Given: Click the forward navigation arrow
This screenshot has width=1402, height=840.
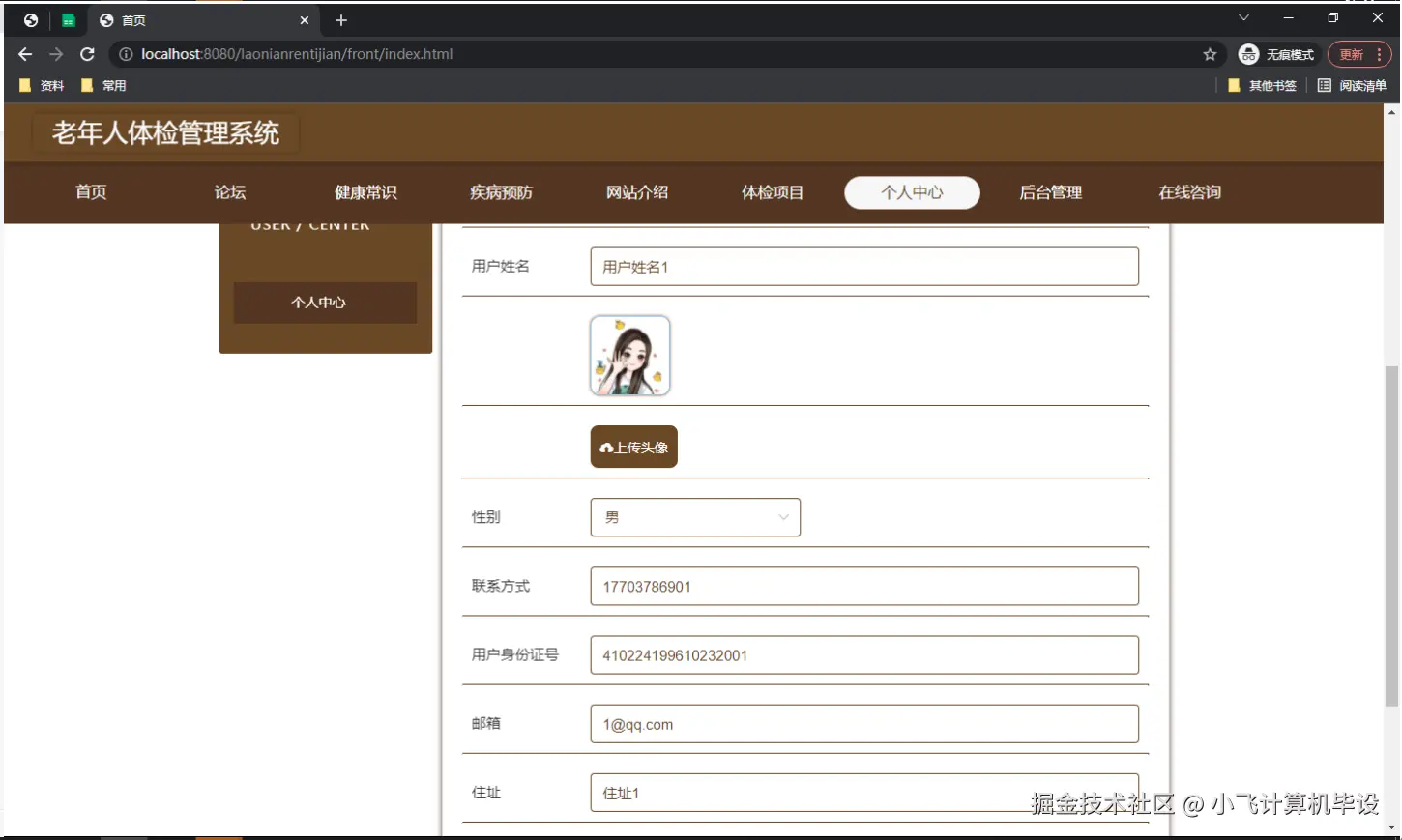Looking at the screenshot, I should pos(55,54).
